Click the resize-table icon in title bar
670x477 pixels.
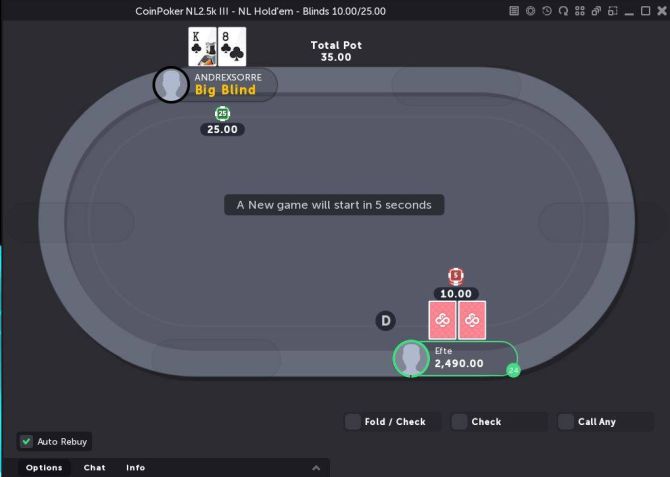click(613, 11)
